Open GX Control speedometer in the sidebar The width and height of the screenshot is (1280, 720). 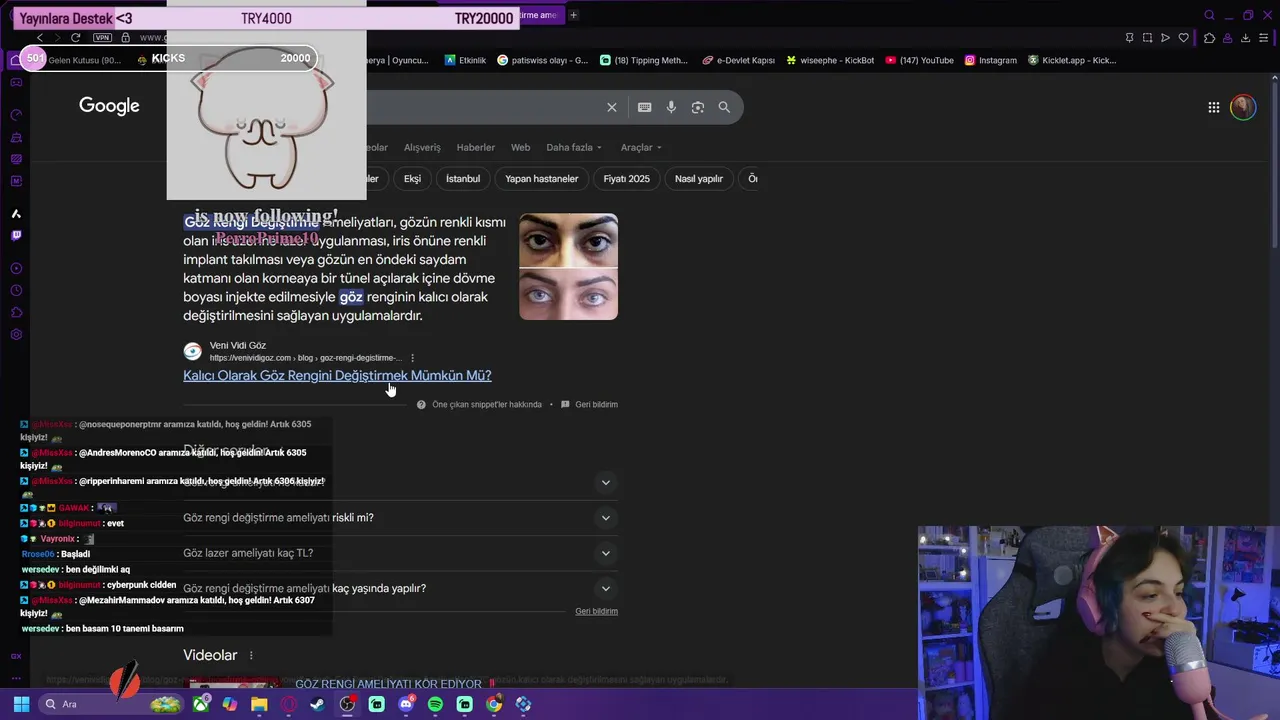click(x=16, y=115)
